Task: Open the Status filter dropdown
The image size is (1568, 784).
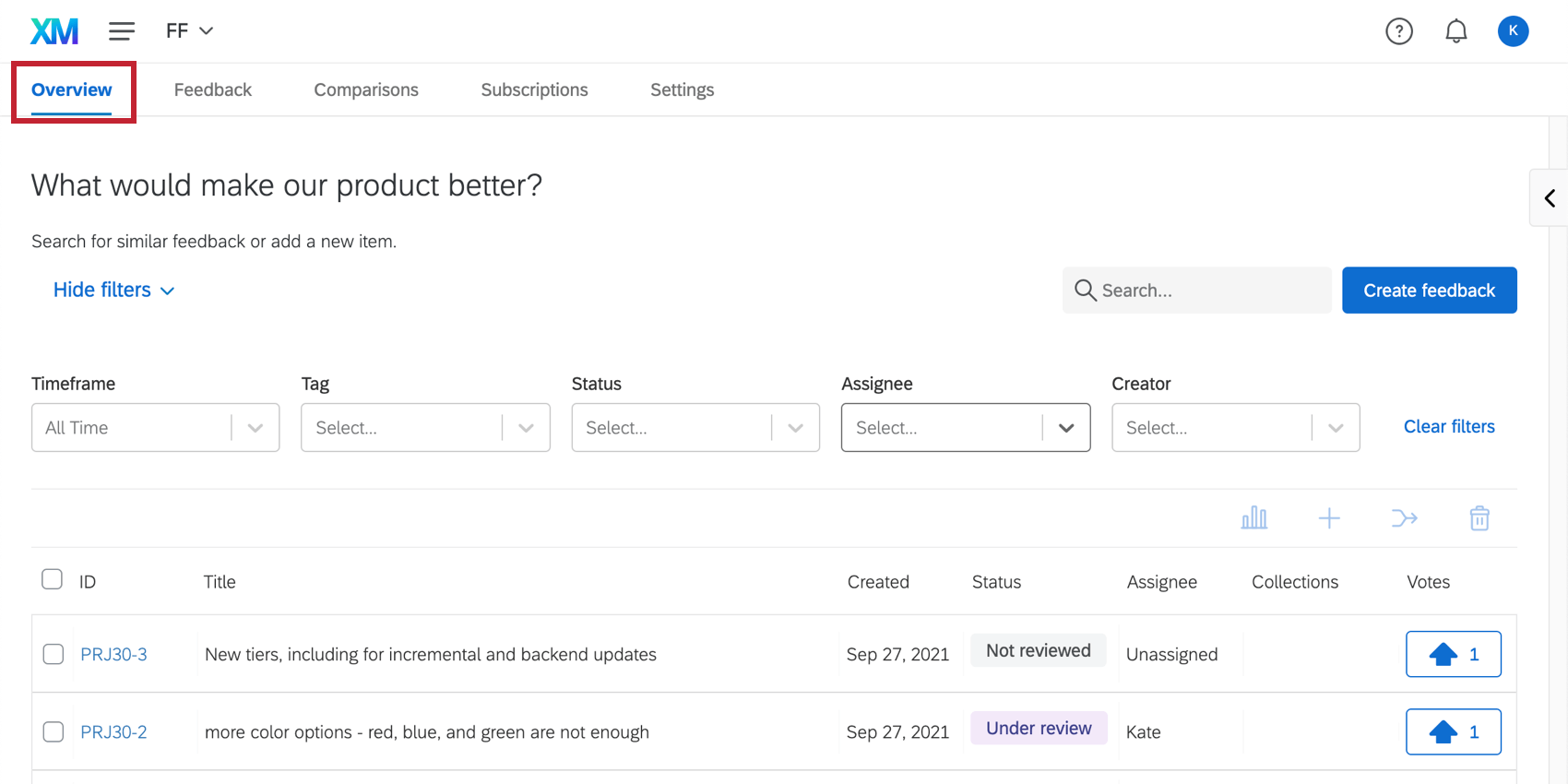Action: point(695,427)
